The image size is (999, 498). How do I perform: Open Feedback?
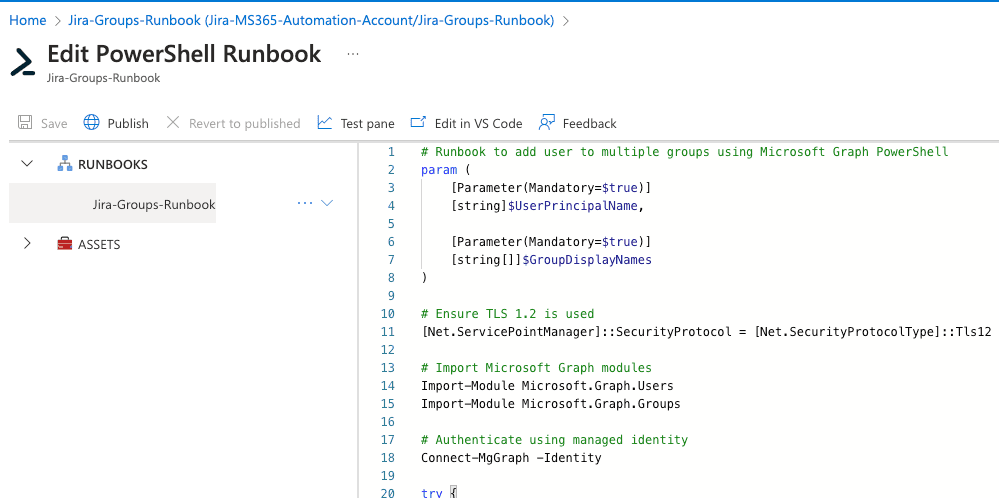[589, 124]
